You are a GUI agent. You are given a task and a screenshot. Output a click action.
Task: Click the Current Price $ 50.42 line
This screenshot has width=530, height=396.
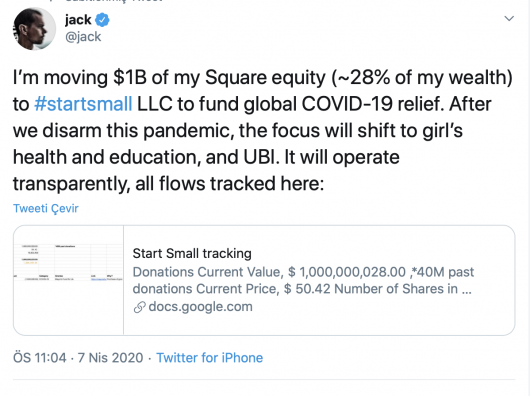click(x=302, y=289)
